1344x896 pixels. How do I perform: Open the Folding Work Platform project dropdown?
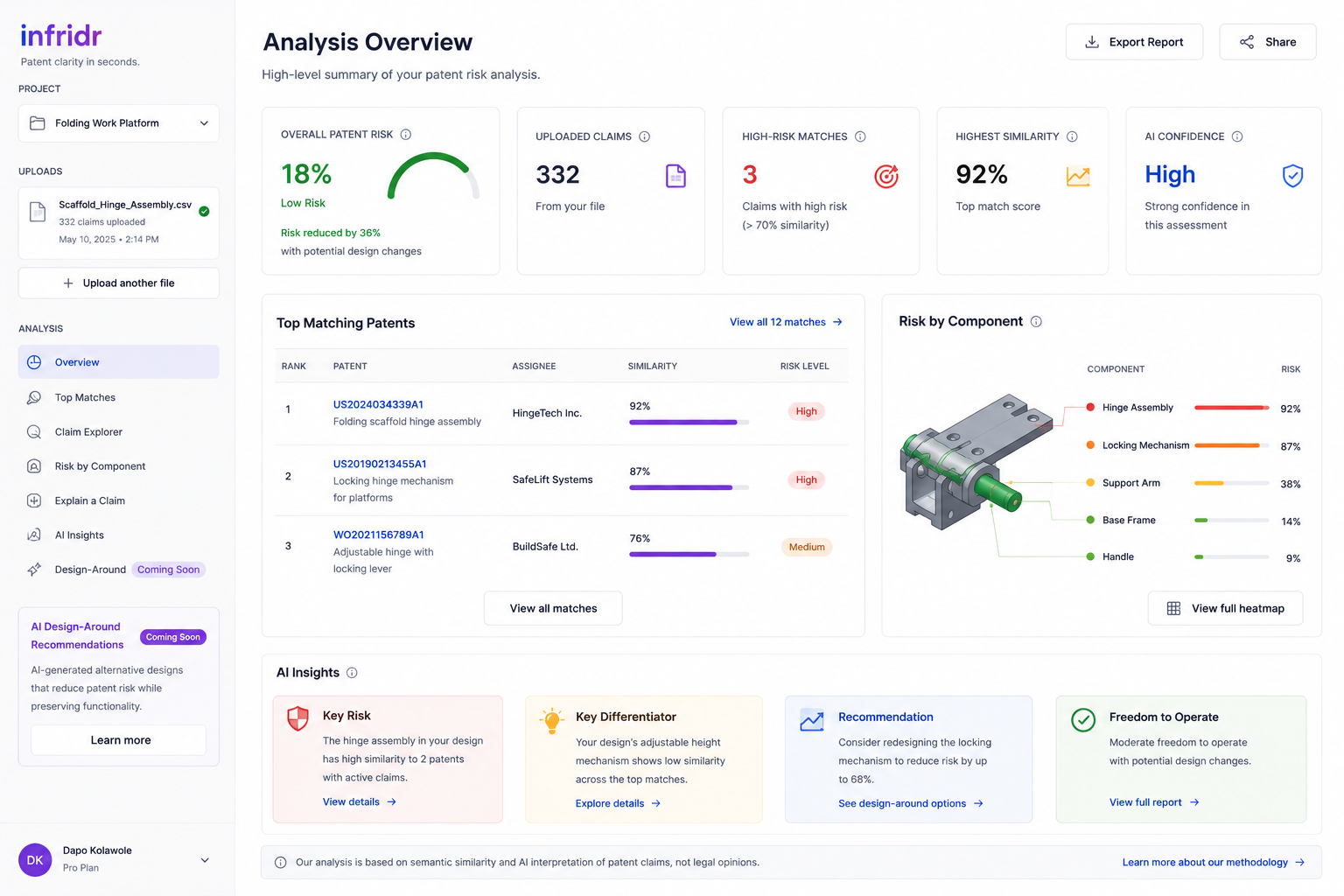pos(119,123)
